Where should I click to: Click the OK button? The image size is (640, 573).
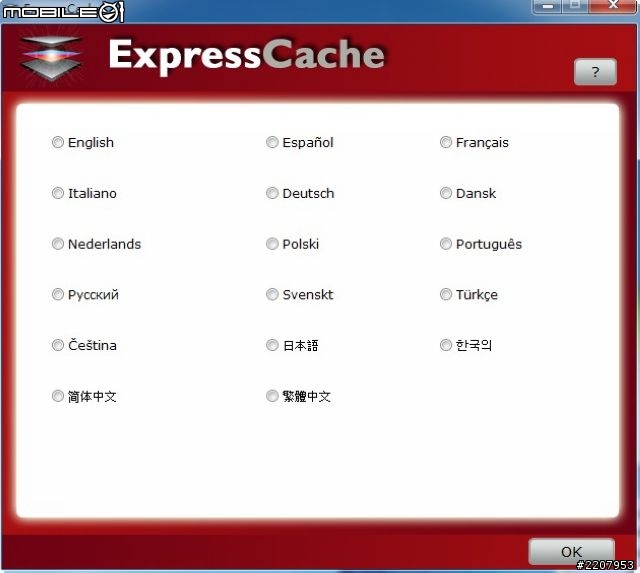pos(571,552)
